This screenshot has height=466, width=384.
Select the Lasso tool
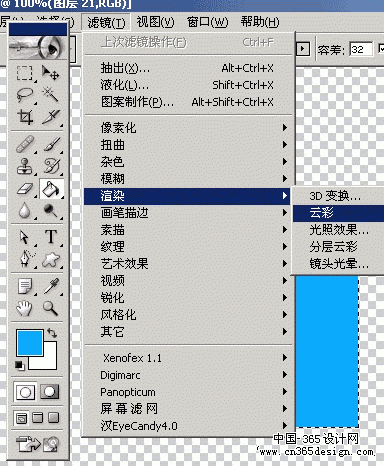tap(25, 95)
